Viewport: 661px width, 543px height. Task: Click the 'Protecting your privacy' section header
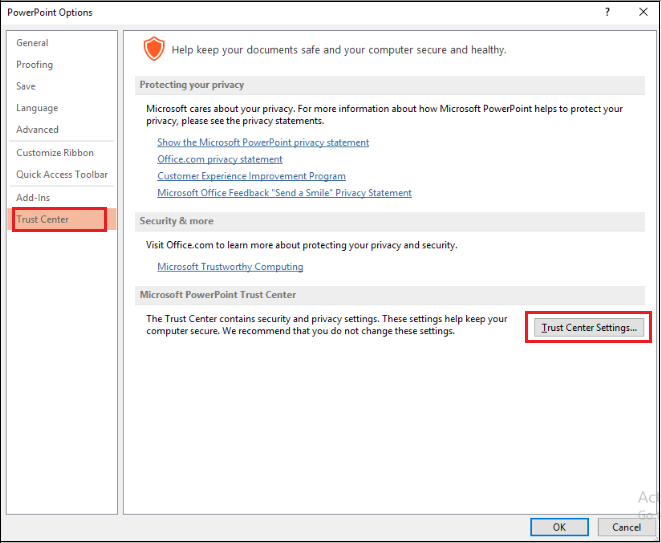pyautogui.click(x=390, y=85)
